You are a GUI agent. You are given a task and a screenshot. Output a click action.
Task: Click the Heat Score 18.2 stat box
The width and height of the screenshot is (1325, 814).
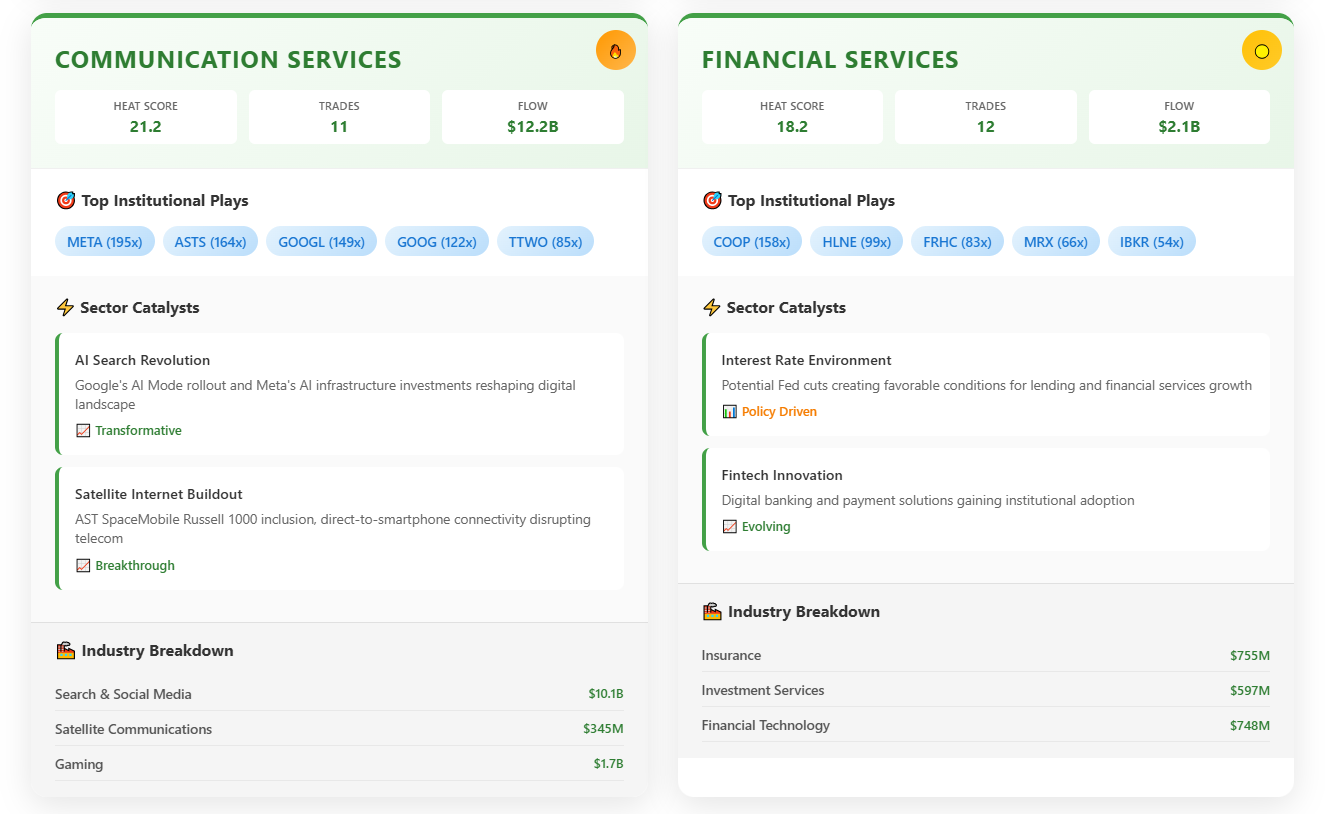tap(792, 117)
